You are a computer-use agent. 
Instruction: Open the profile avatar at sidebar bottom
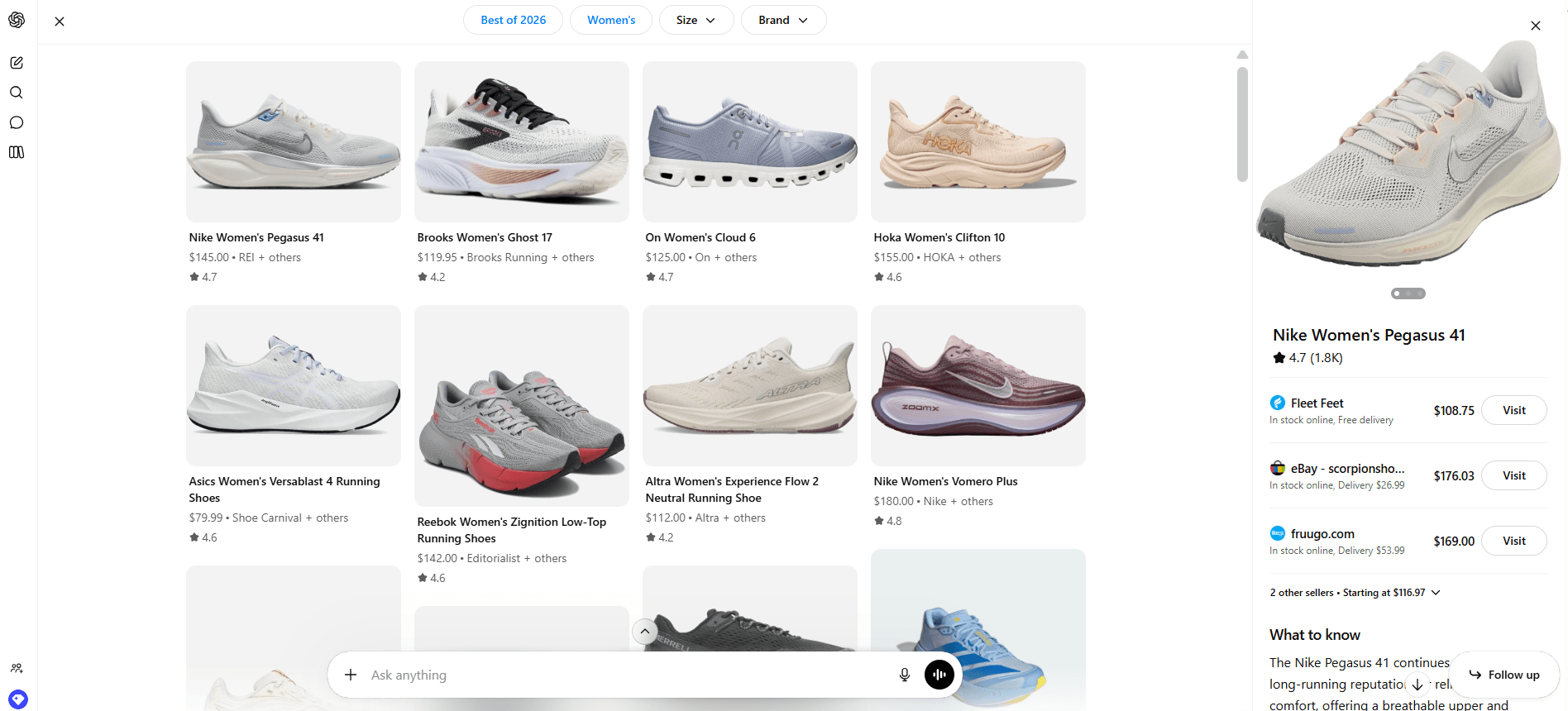[18, 699]
